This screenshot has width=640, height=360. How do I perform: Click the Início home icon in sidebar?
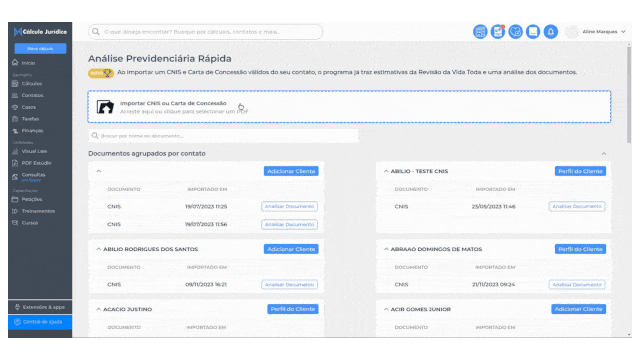(x=15, y=63)
